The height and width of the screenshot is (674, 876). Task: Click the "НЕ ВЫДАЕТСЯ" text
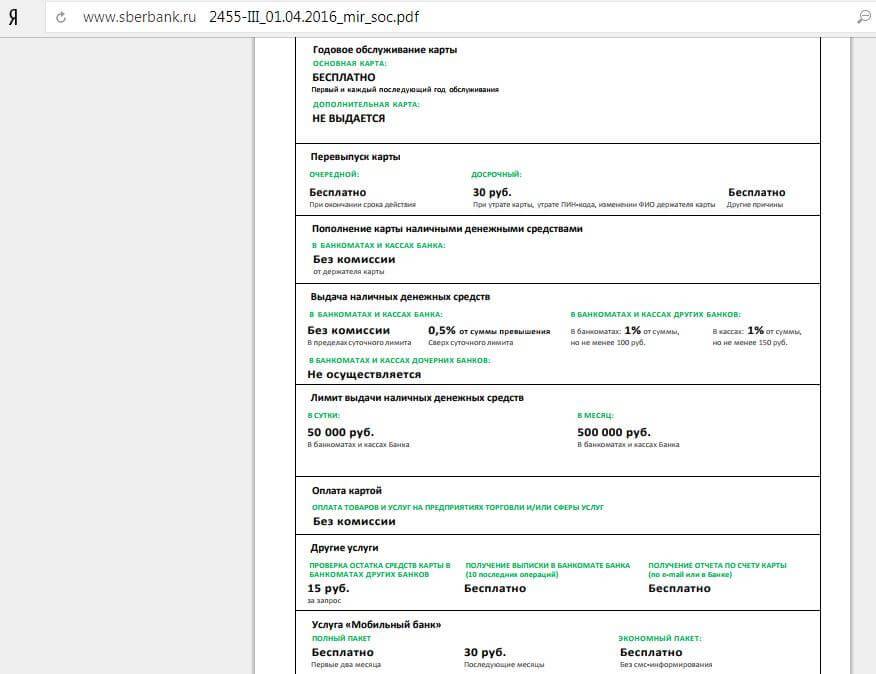pyautogui.click(x=348, y=118)
